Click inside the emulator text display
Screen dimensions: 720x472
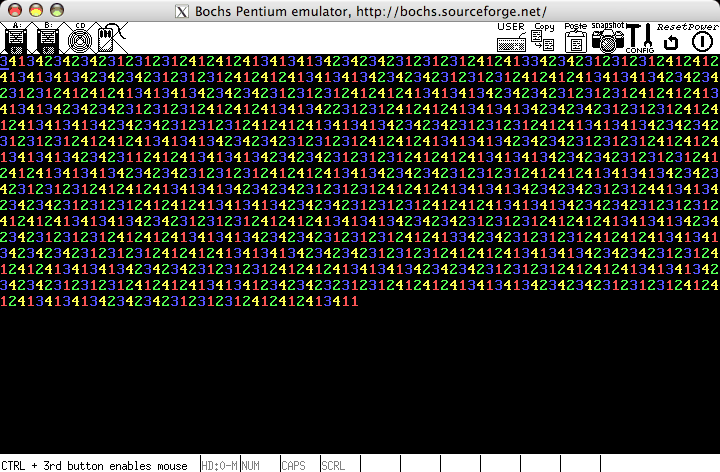pyautogui.click(x=360, y=180)
